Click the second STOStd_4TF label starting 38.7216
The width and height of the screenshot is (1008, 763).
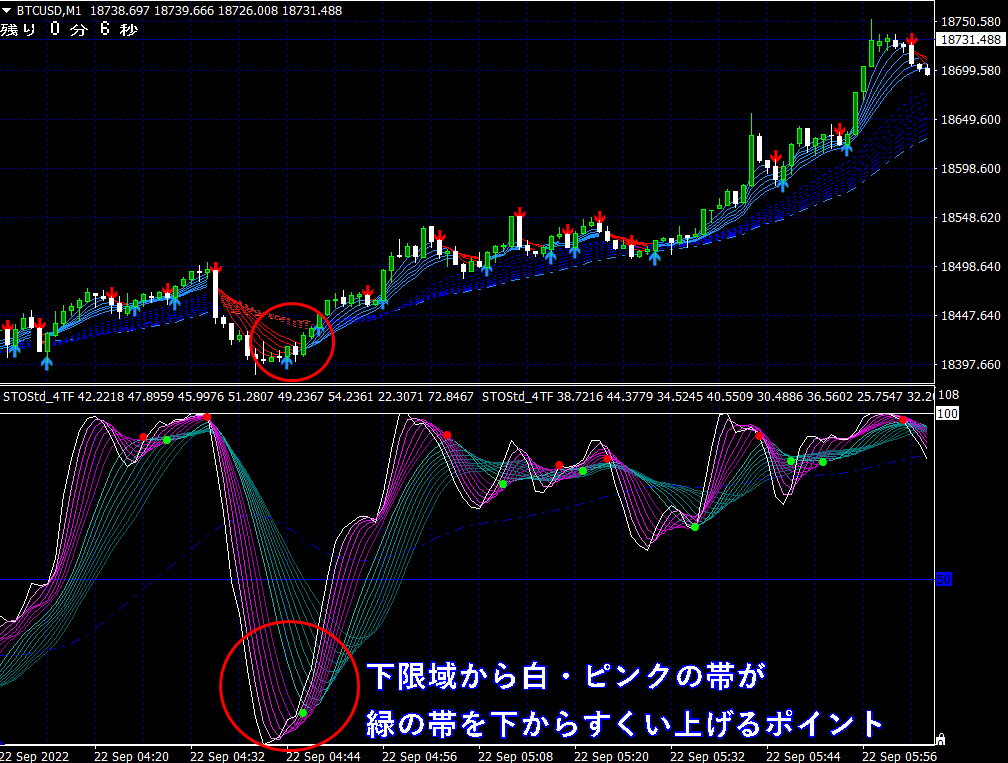(x=707, y=397)
